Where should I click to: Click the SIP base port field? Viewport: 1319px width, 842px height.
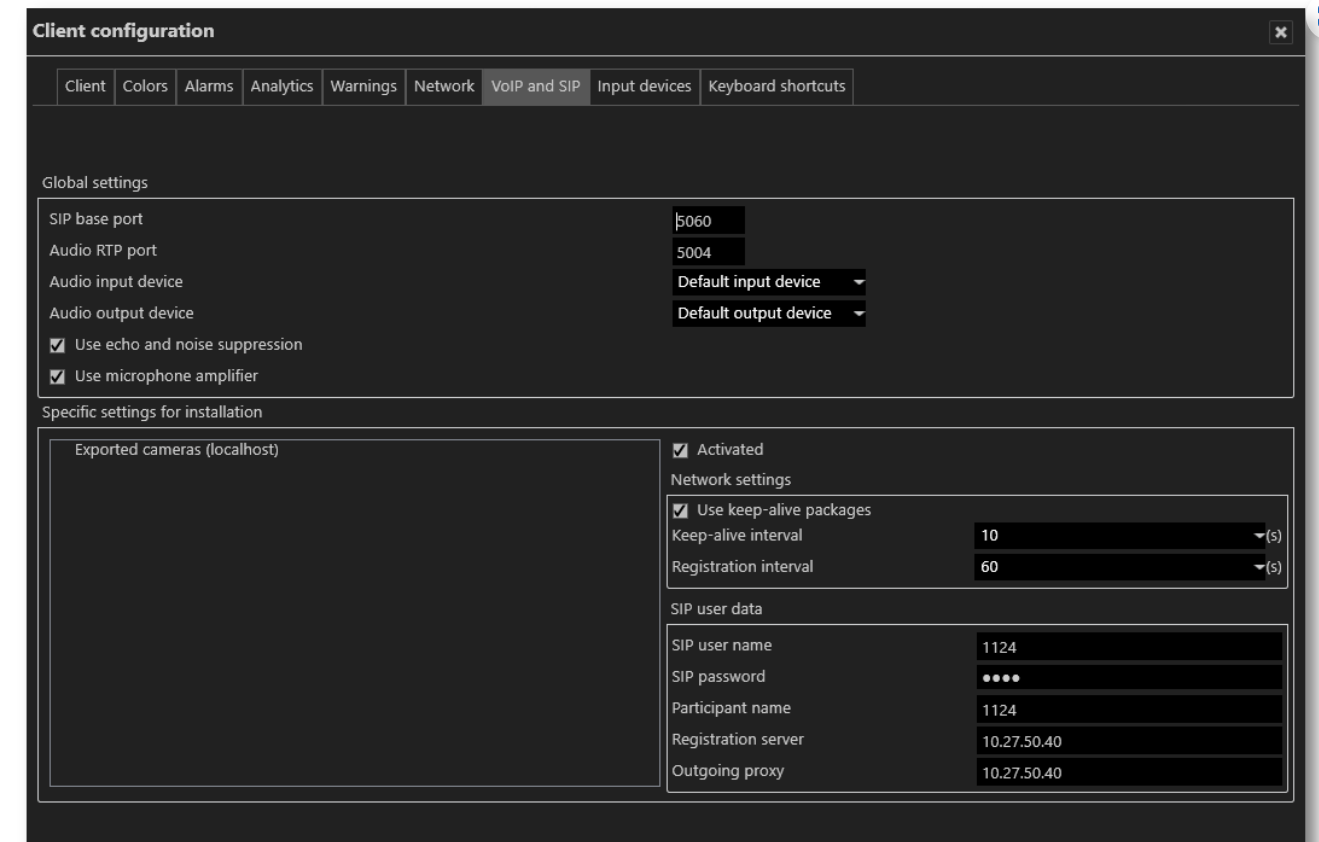point(708,221)
